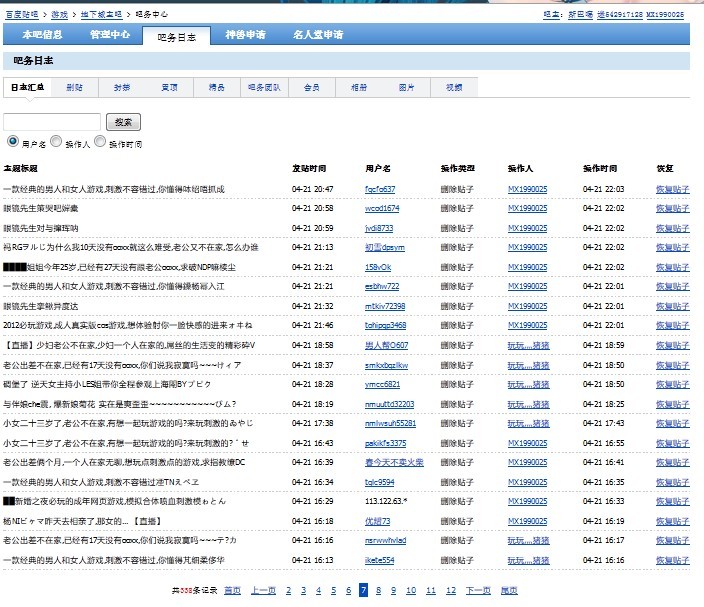Viewport: 704px width, 607px height.
Task: Jump to page 12 of records
Action: (451, 590)
